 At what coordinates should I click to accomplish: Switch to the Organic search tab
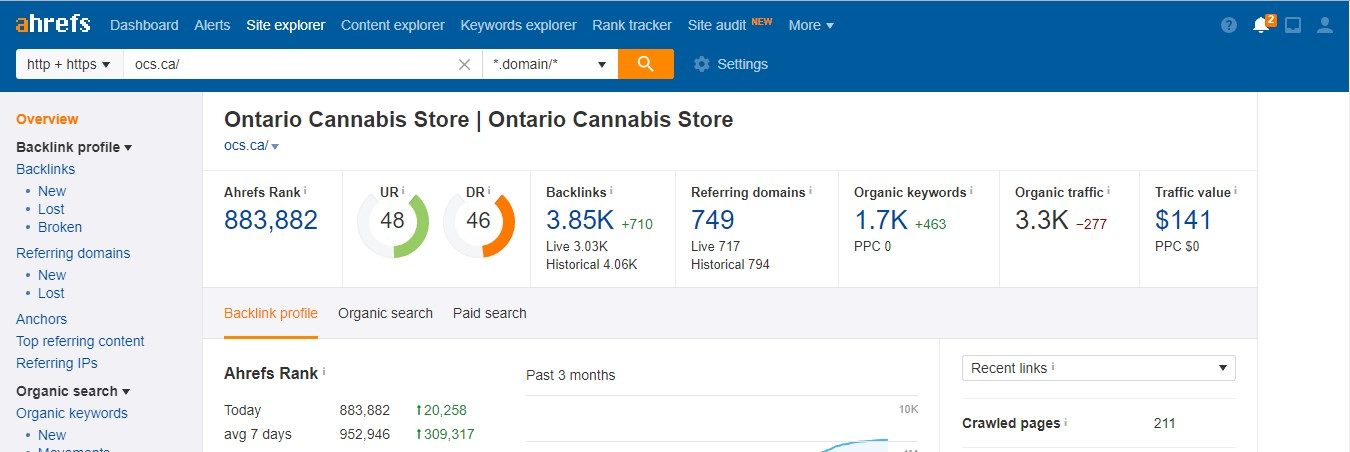(x=385, y=313)
